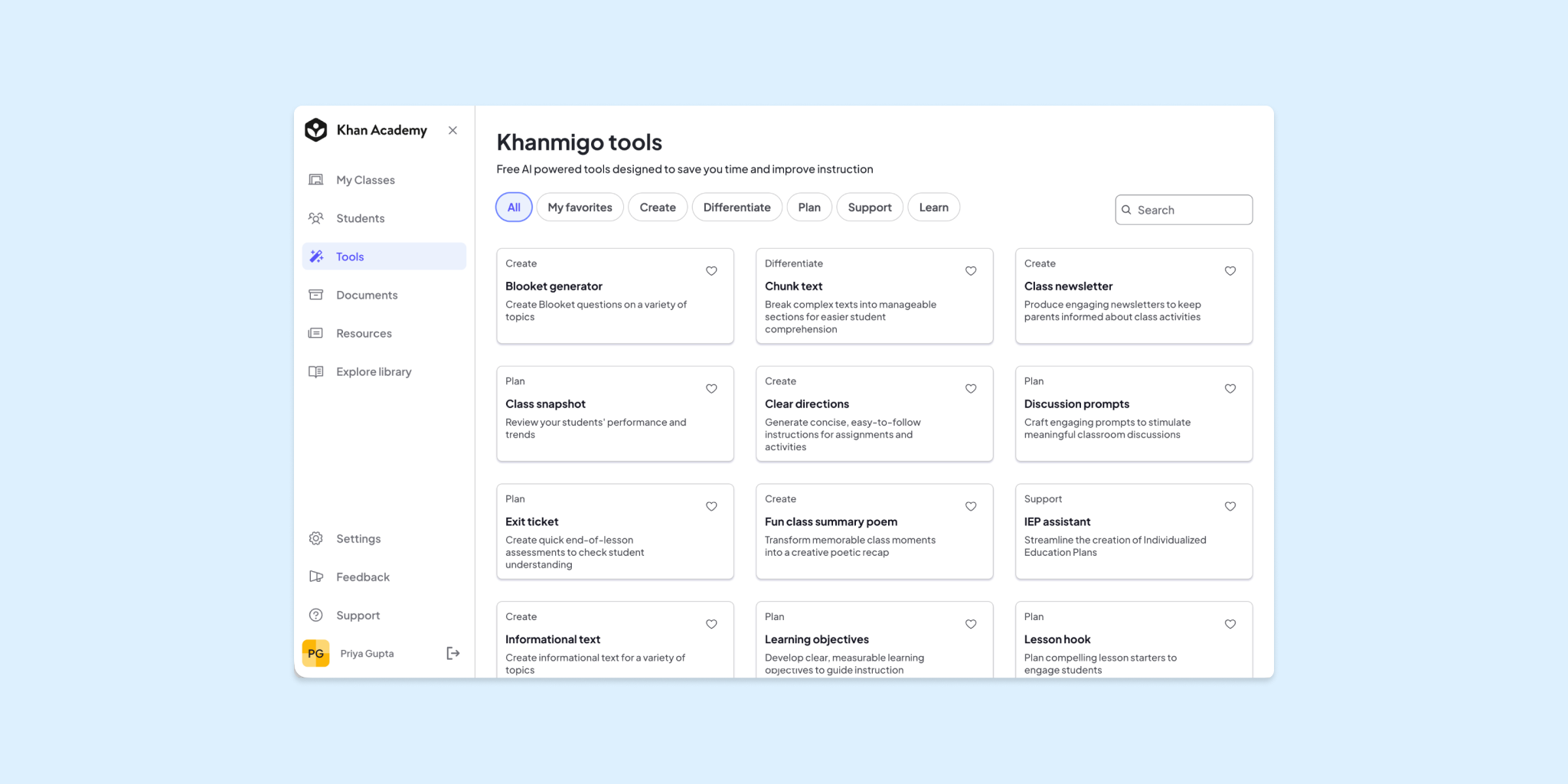Image resolution: width=1568 pixels, height=784 pixels.
Task: Open Support link in sidebar
Action: 384,615
